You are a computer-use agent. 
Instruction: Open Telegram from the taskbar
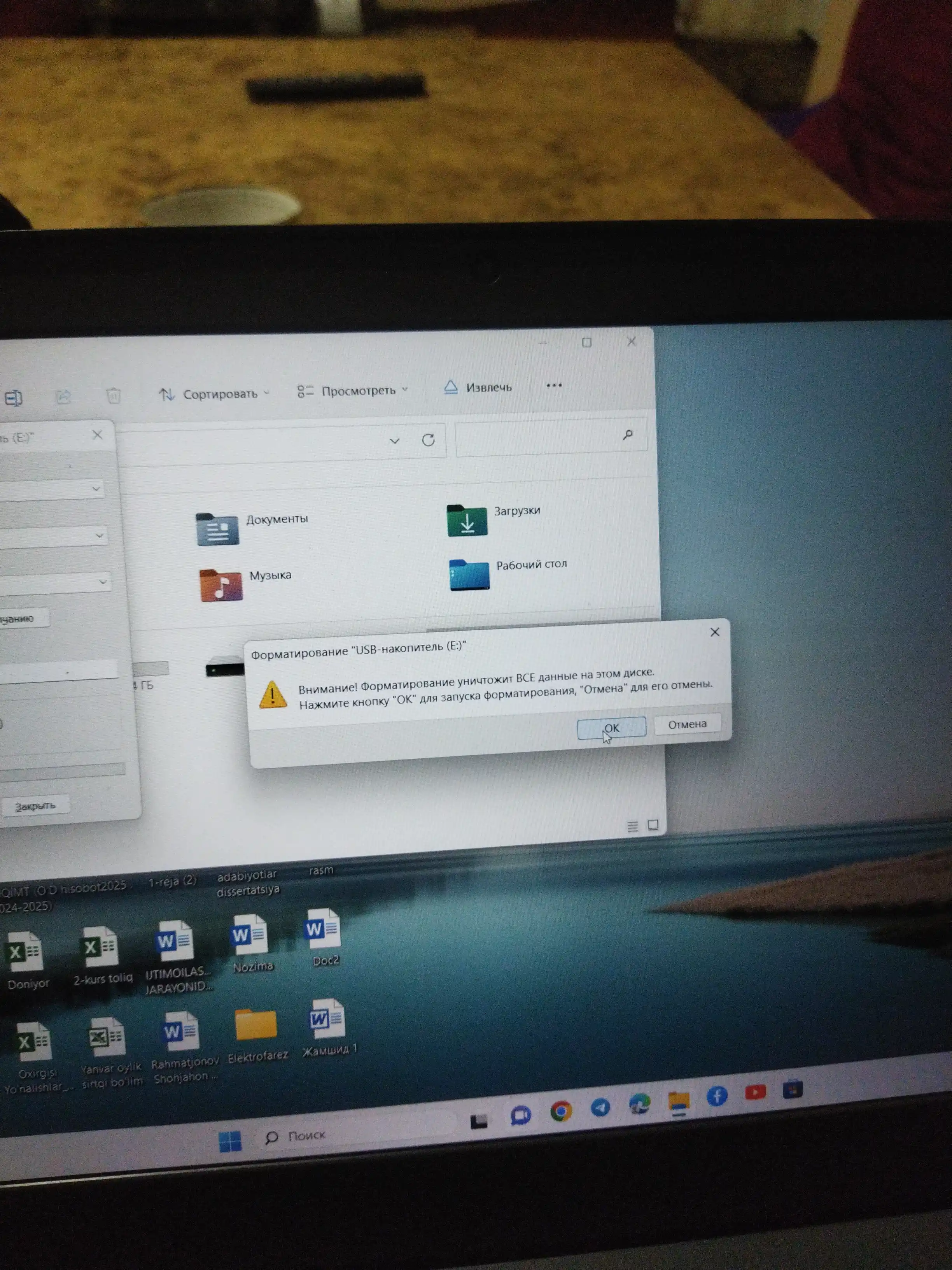(600, 1107)
